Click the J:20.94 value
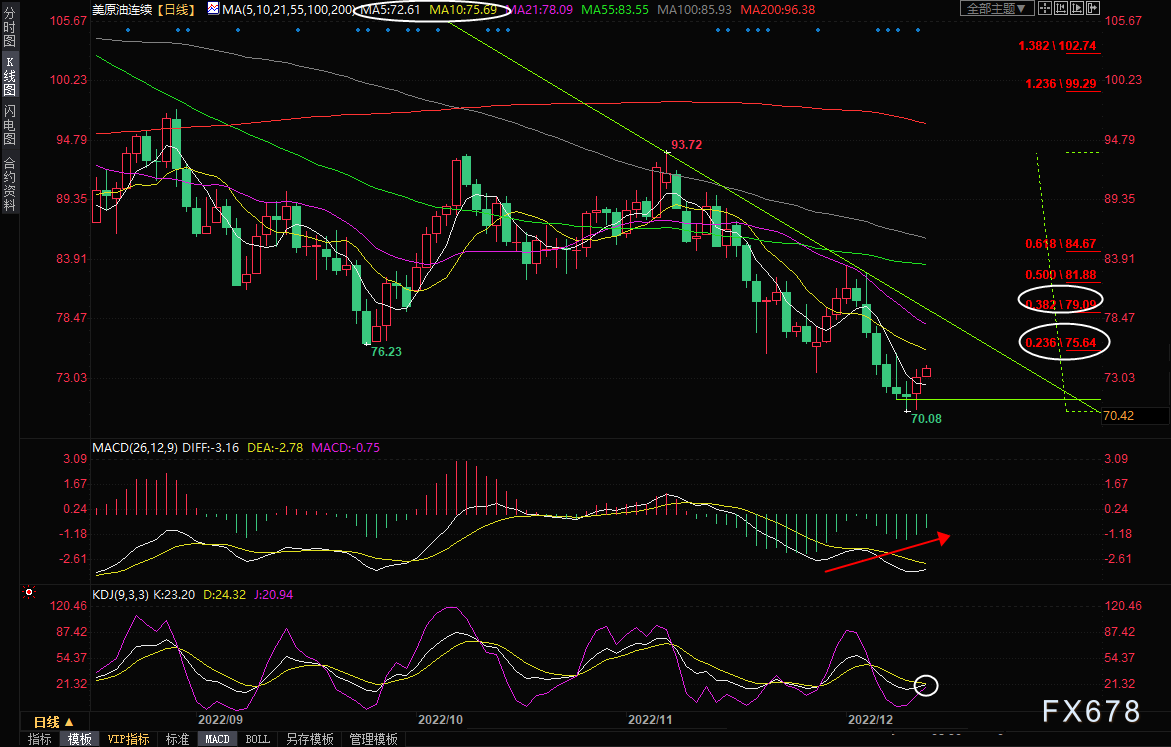 pyautogui.click(x=273, y=595)
